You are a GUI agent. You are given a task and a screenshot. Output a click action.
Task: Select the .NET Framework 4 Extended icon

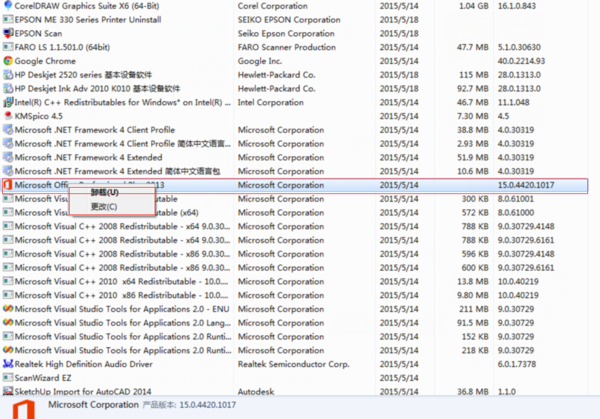(8, 157)
